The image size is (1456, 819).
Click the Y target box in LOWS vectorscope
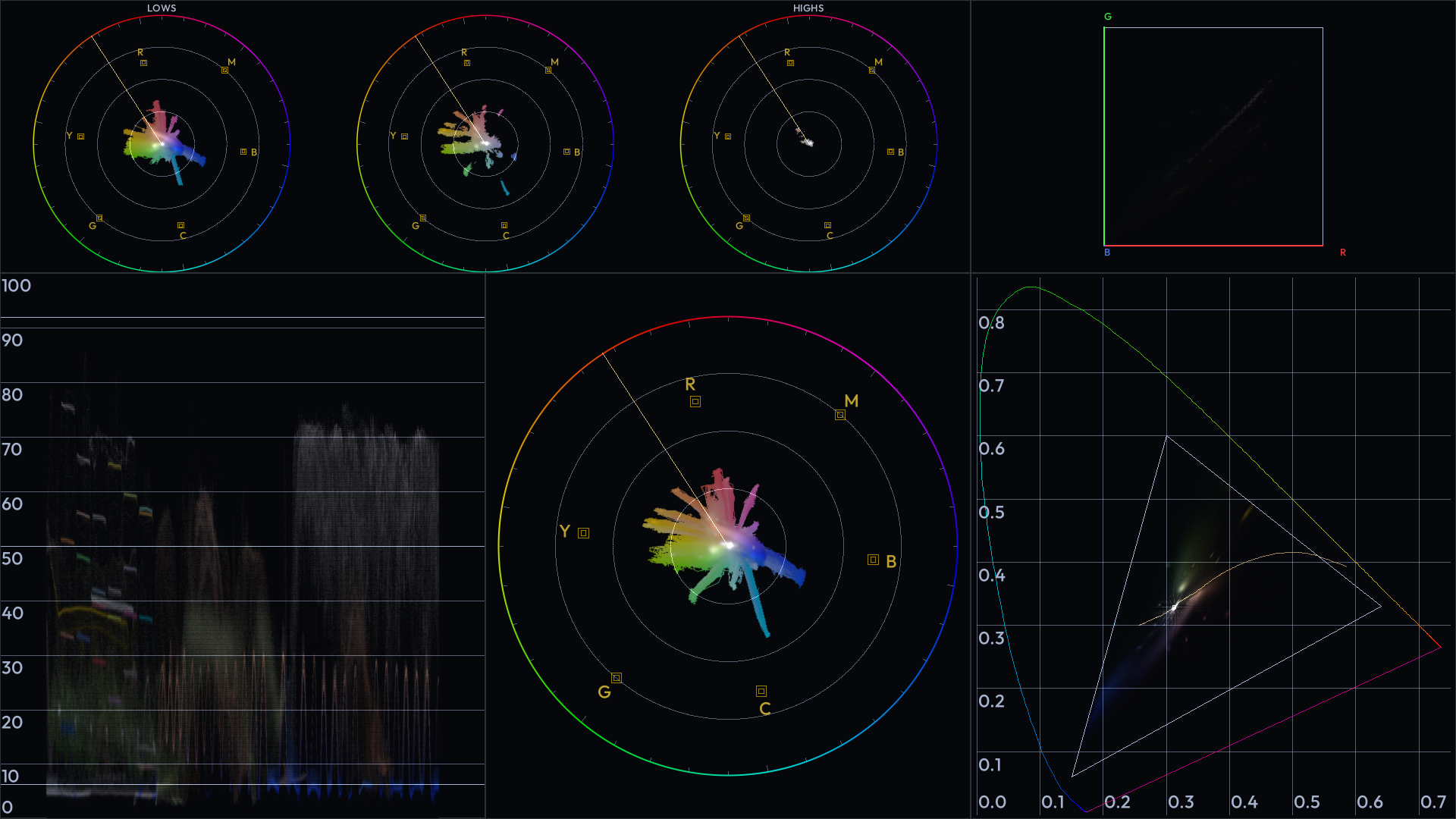click(x=80, y=136)
